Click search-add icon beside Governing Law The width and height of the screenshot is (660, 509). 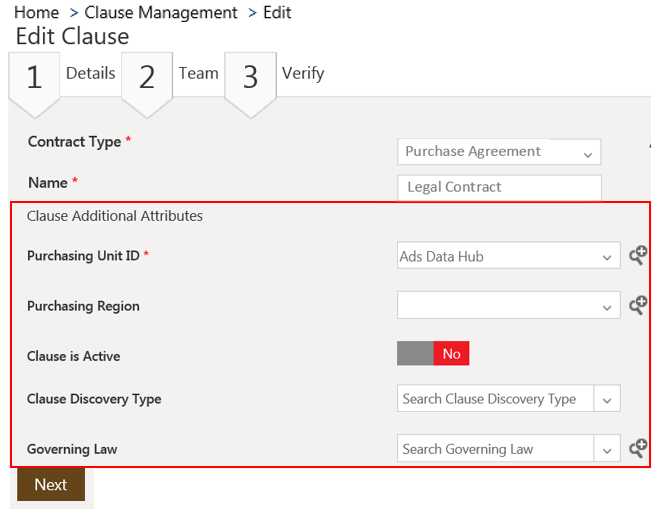(x=637, y=449)
